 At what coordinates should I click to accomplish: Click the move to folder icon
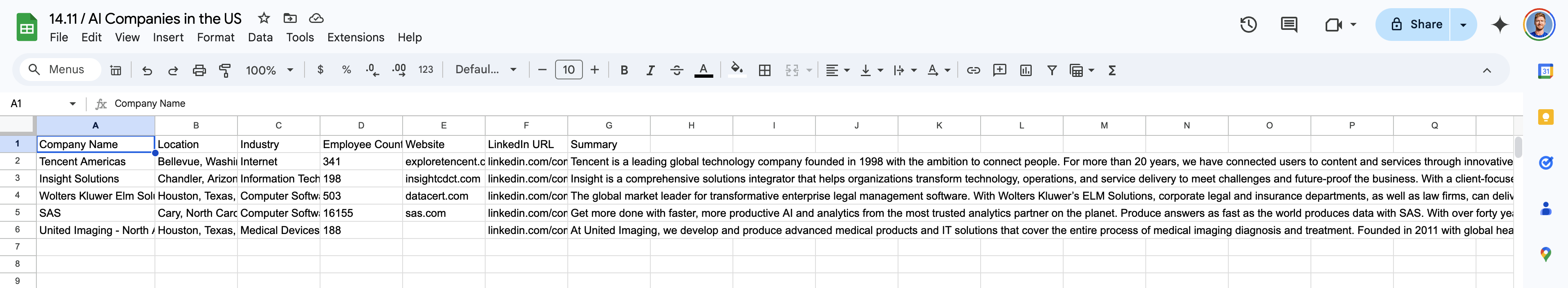pyautogui.click(x=290, y=18)
